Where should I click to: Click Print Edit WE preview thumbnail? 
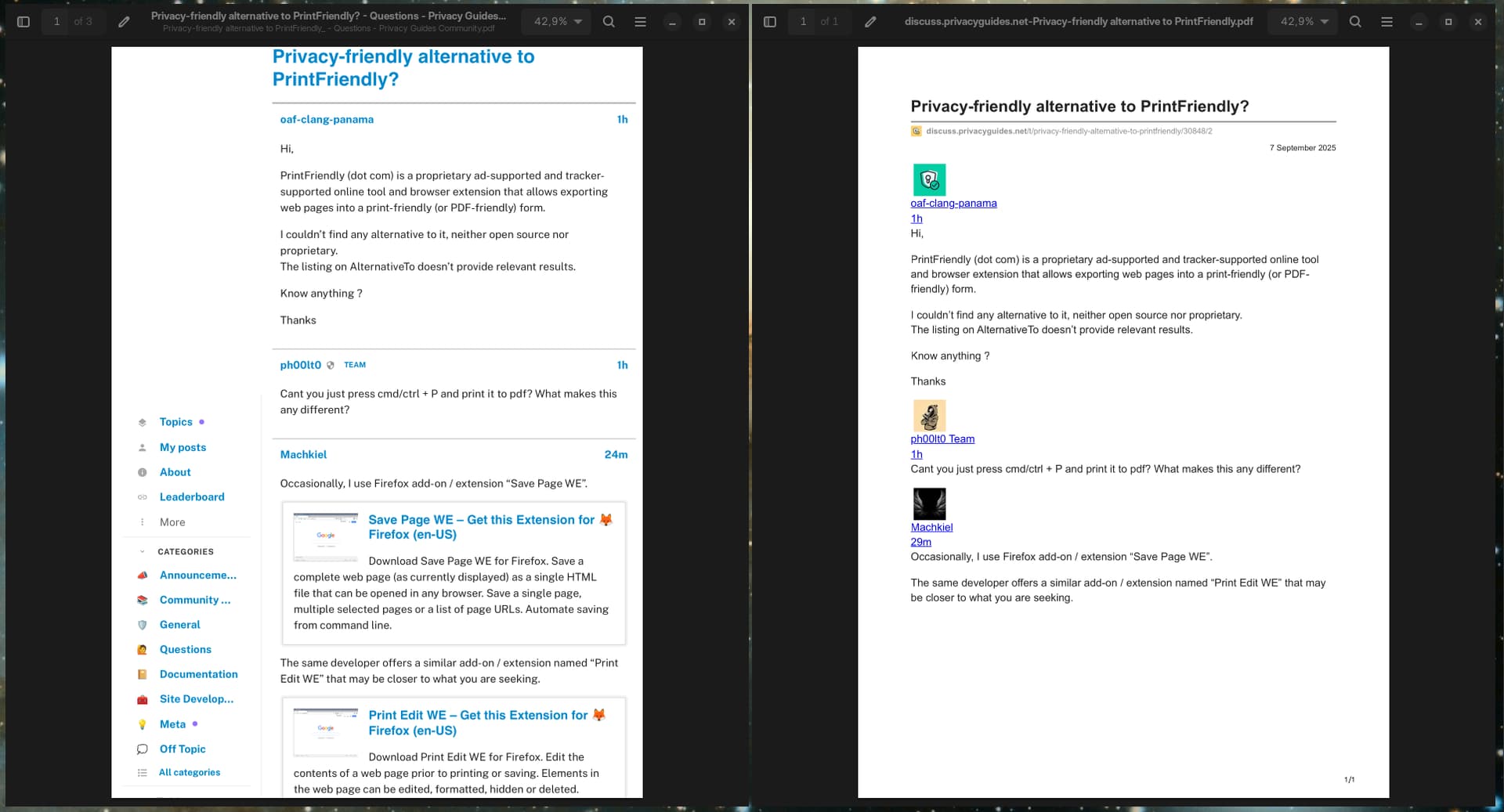(x=326, y=732)
